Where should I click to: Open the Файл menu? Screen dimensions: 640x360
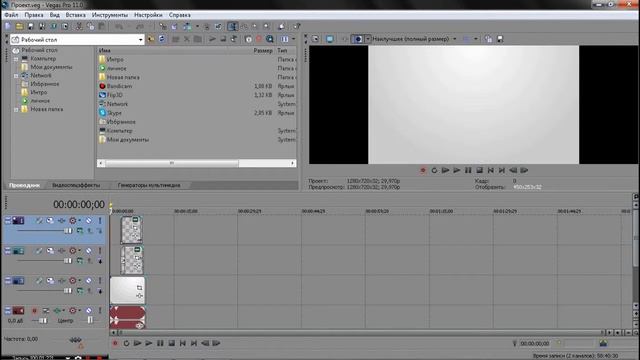[11, 15]
